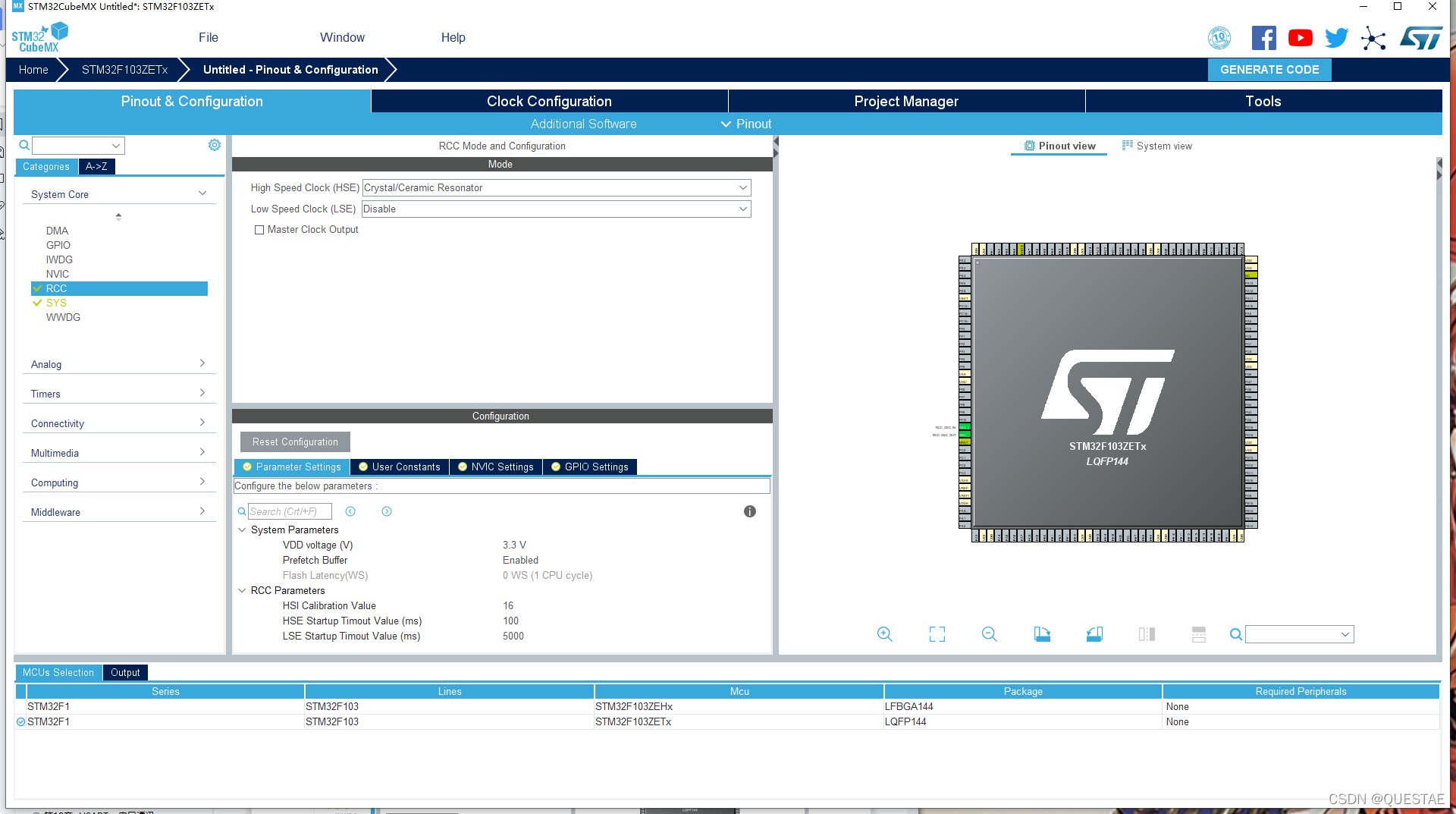This screenshot has height=814, width=1456.
Task: Select SYS in System Core list
Action: (x=56, y=303)
